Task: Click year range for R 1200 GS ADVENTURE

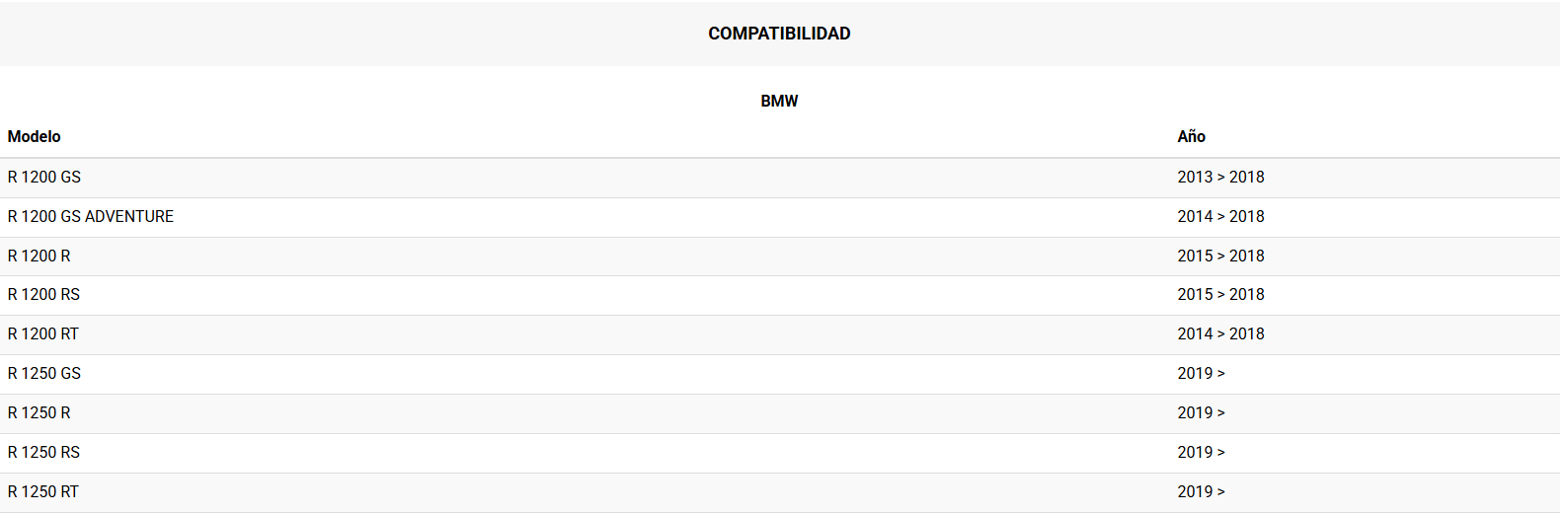Action: 1220,216
